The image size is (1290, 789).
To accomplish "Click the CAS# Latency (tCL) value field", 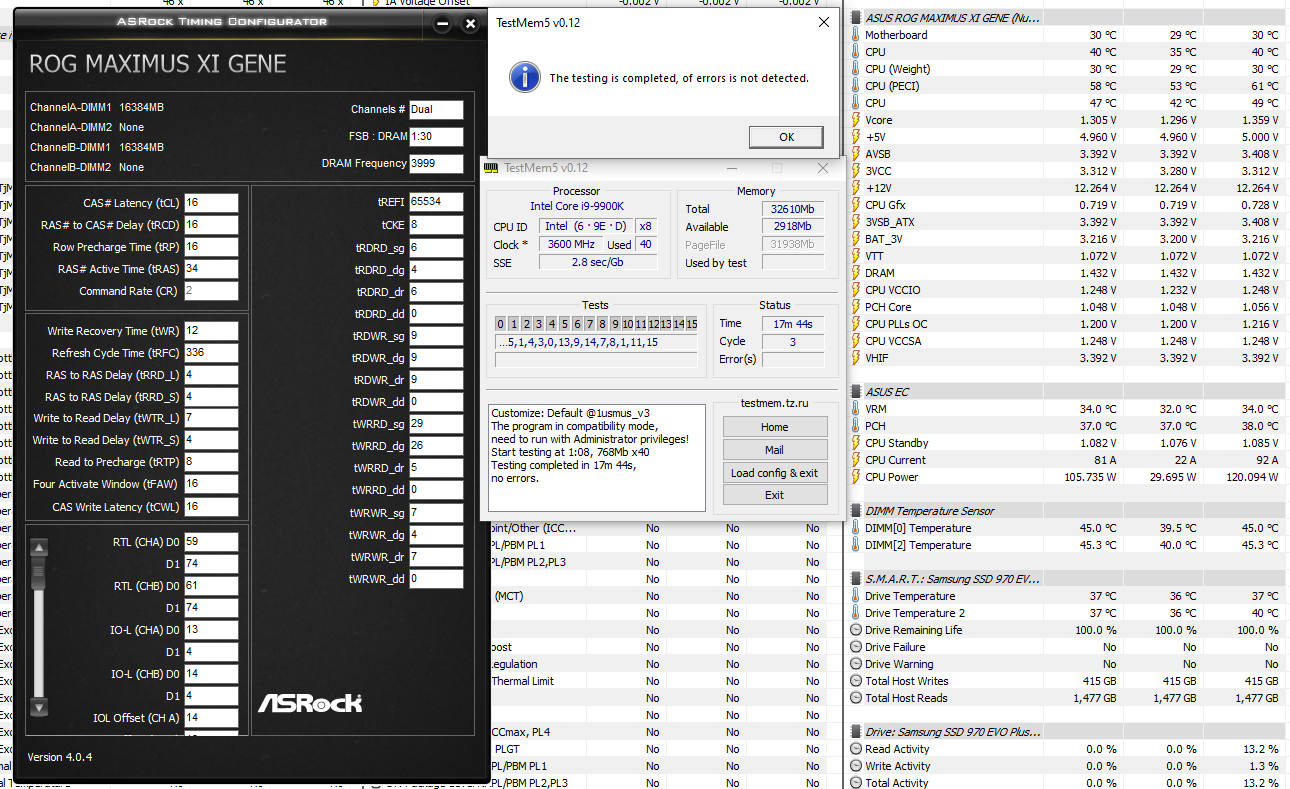I will pyautogui.click(x=211, y=203).
